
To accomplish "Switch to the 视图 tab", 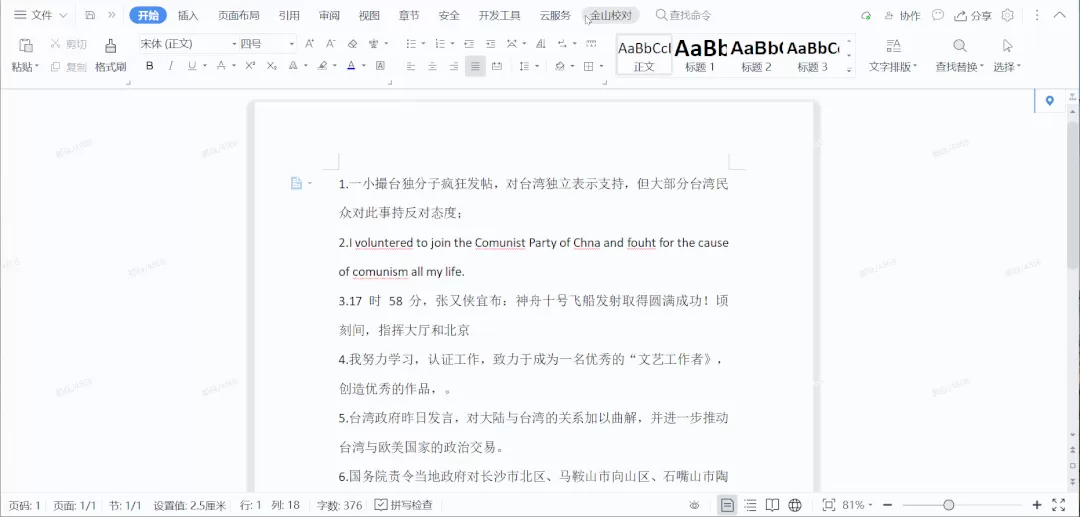I will click(x=369, y=15).
